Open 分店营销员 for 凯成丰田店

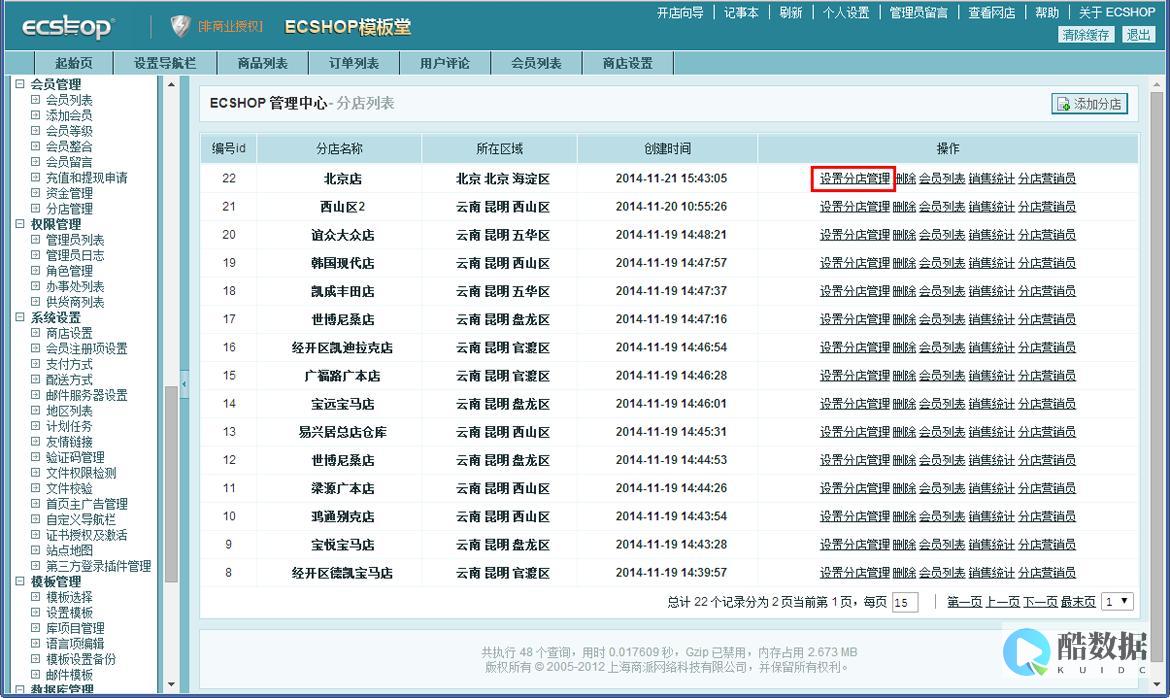[x=1047, y=291]
